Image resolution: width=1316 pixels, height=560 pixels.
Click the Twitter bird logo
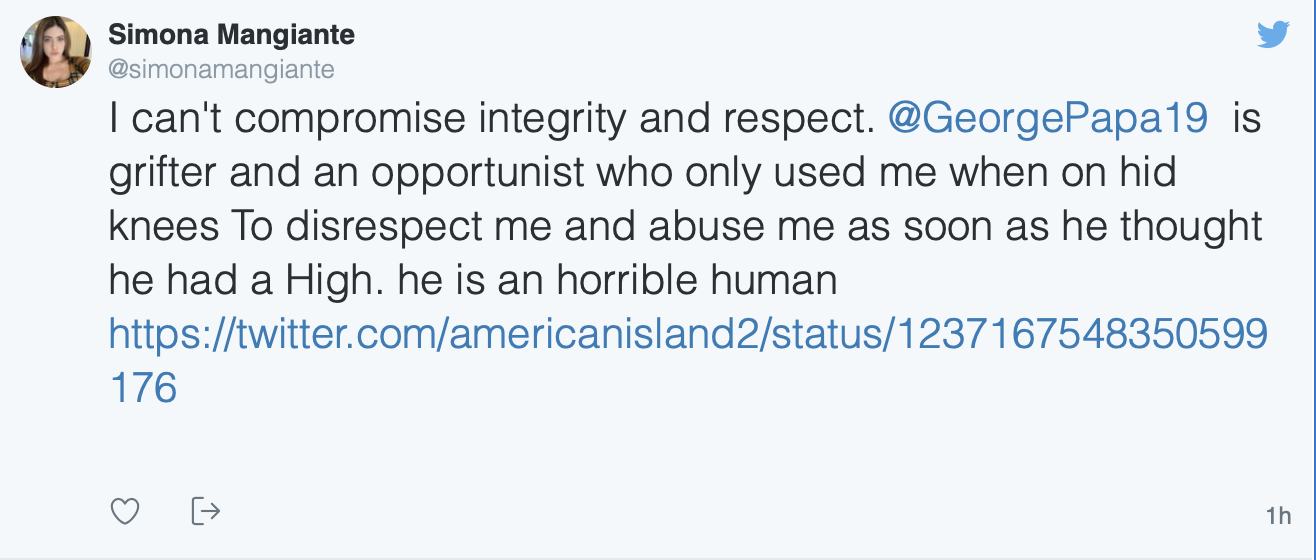pyautogui.click(x=1273, y=36)
